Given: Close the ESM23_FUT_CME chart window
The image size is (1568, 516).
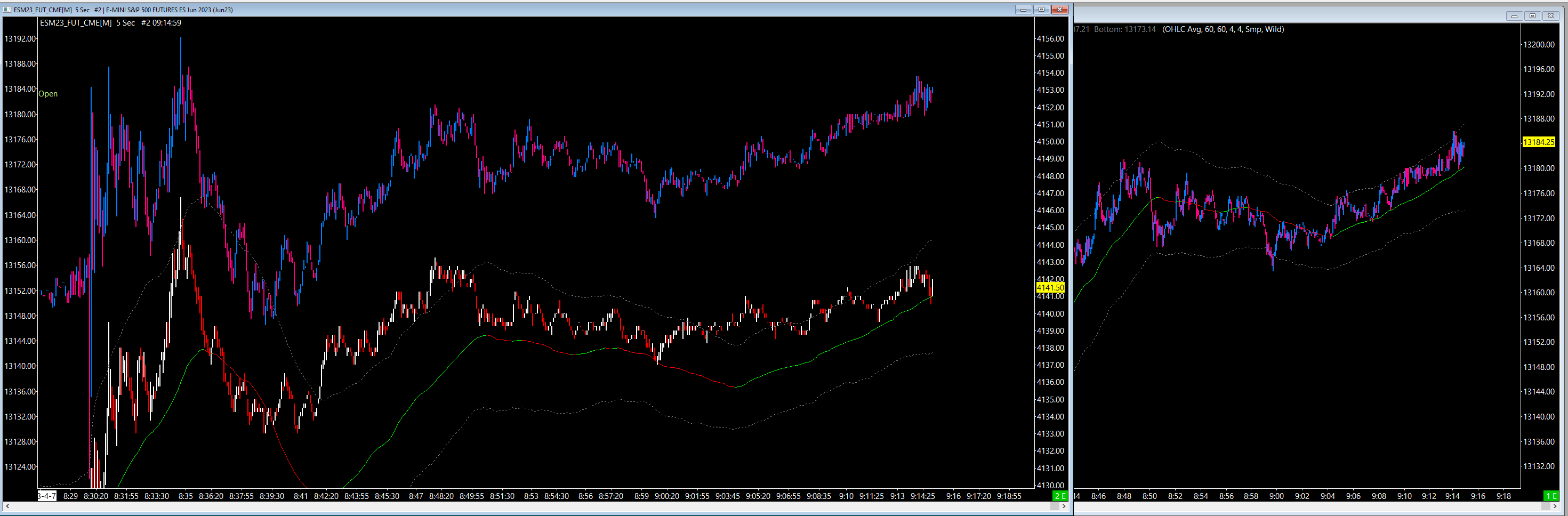Looking at the screenshot, I should tap(1060, 9).
